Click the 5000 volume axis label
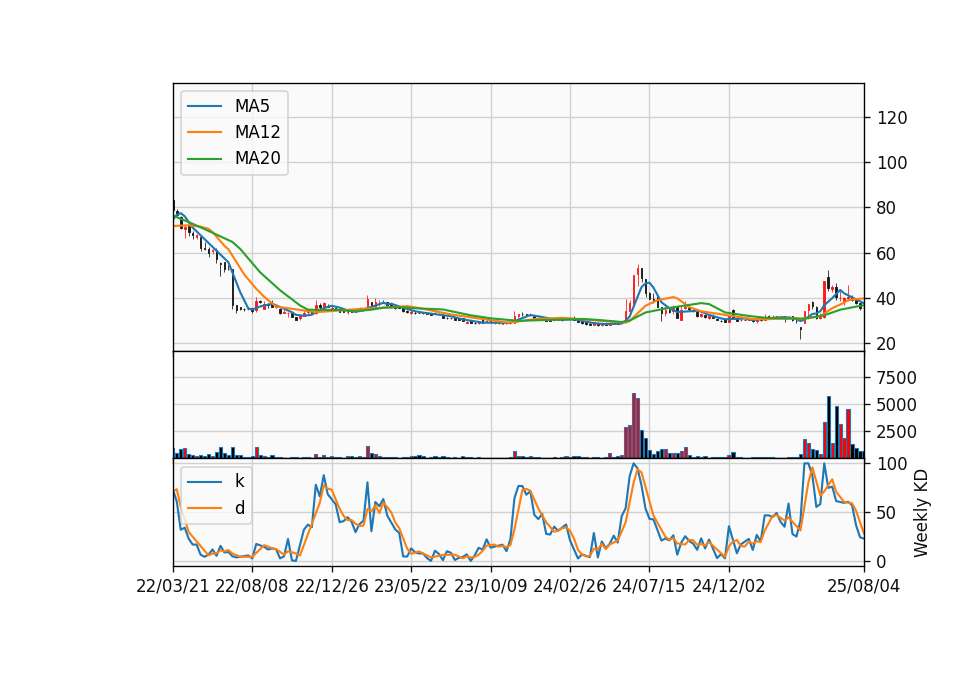960x690 pixels. [x=897, y=405]
